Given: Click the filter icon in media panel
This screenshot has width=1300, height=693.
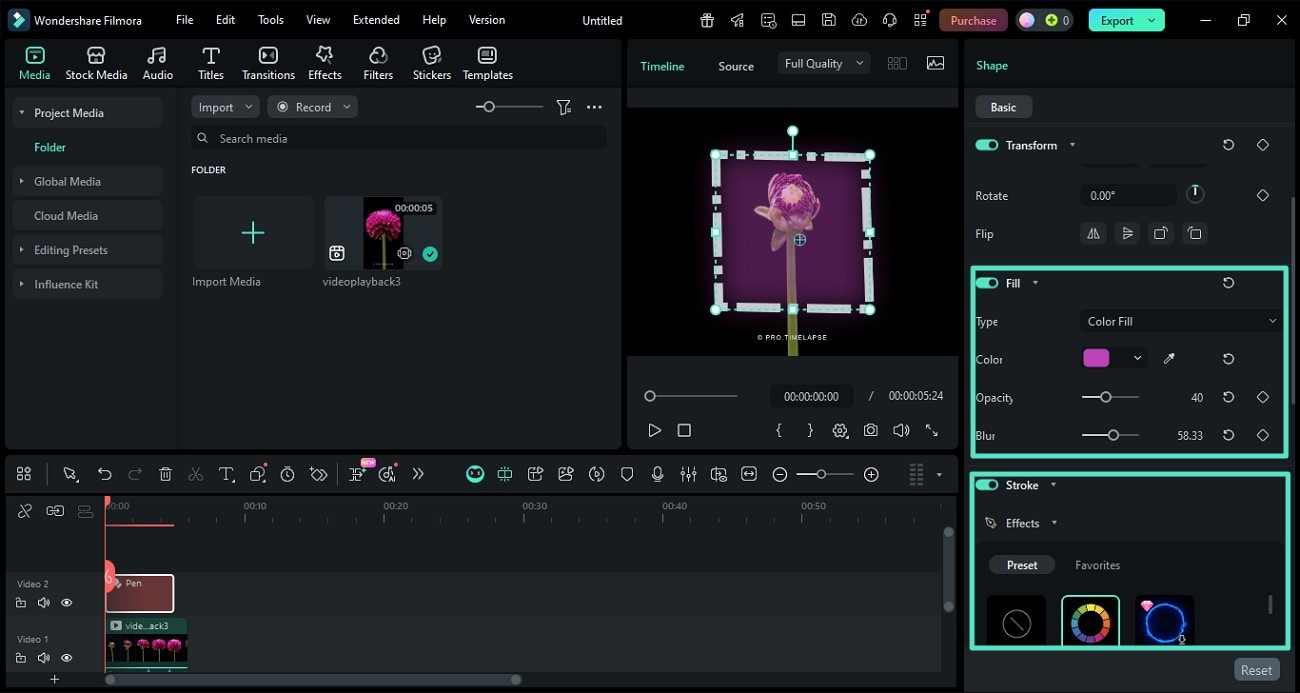Looking at the screenshot, I should pos(564,107).
